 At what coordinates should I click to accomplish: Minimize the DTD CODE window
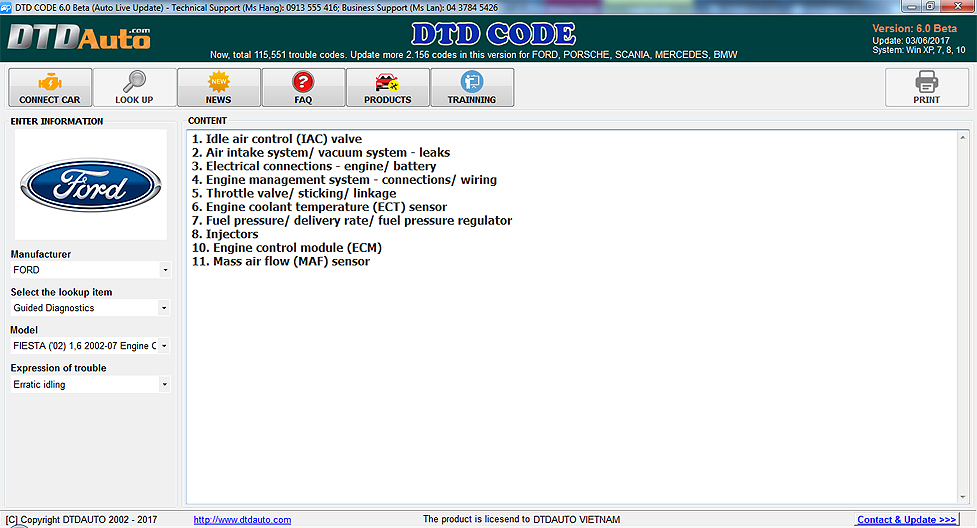point(912,6)
